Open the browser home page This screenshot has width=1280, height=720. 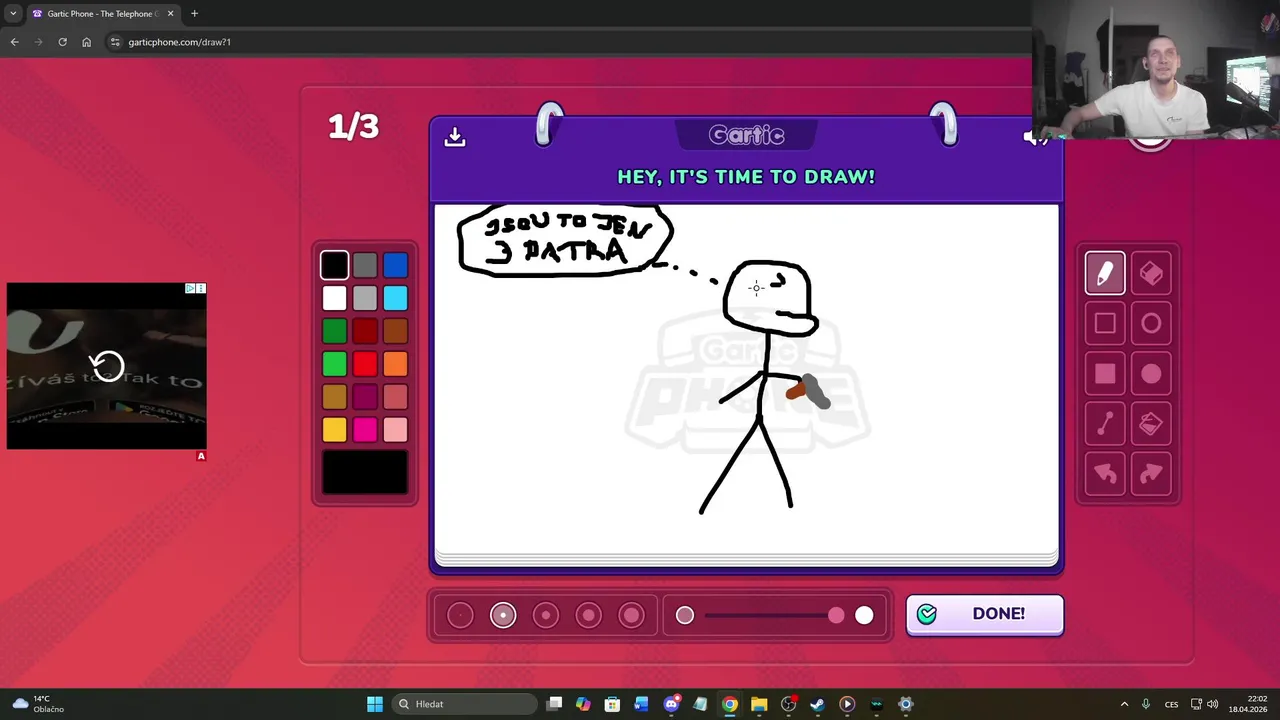click(86, 42)
